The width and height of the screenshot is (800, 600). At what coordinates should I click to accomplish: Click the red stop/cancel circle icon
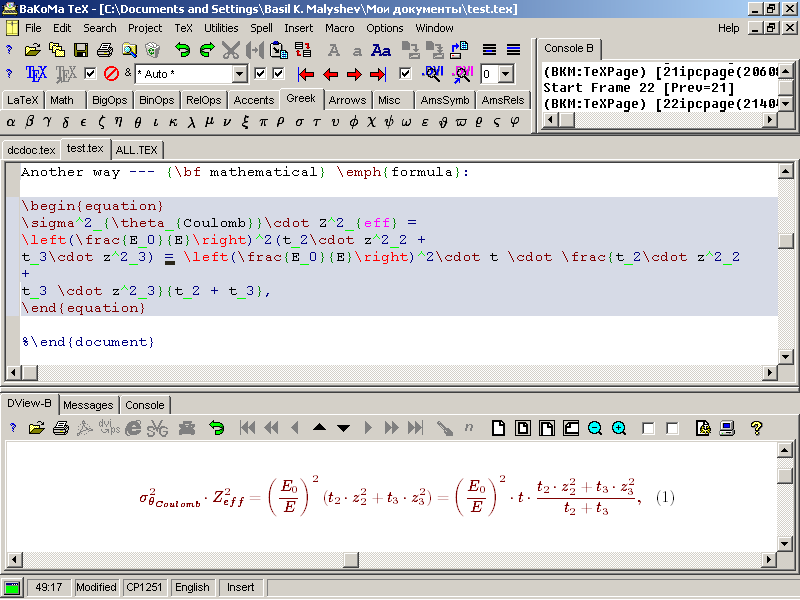[111, 74]
